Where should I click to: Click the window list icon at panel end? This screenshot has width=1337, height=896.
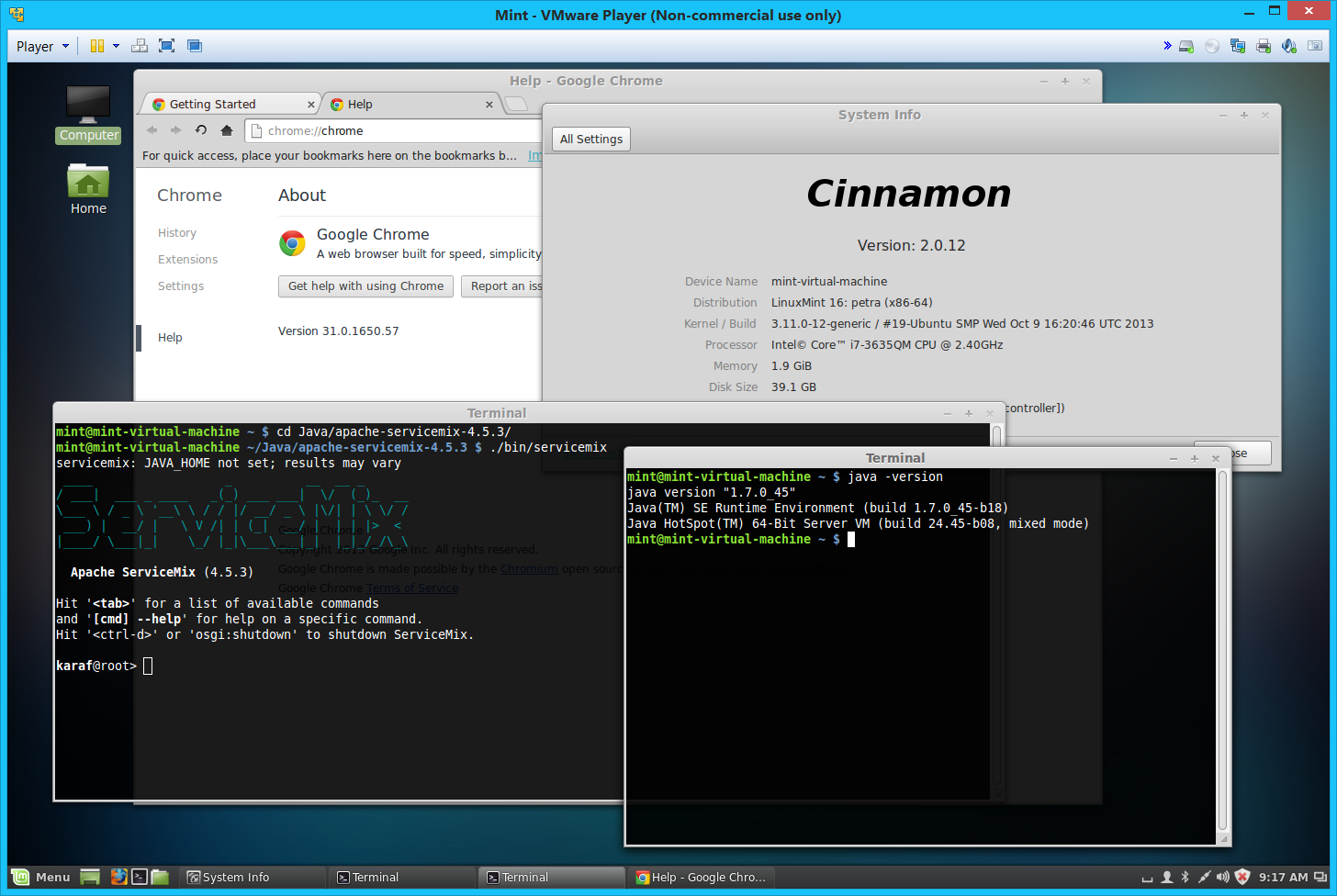[1320, 877]
